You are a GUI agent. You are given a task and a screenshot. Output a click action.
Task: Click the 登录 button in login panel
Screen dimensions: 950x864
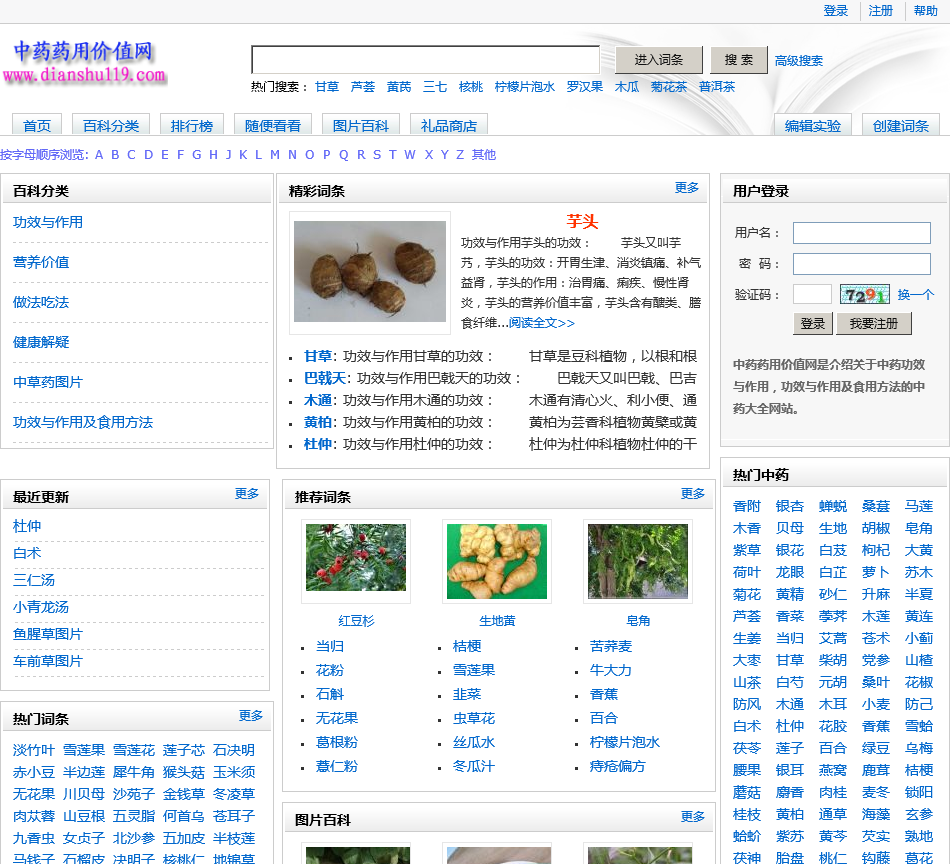(x=812, y=324)
